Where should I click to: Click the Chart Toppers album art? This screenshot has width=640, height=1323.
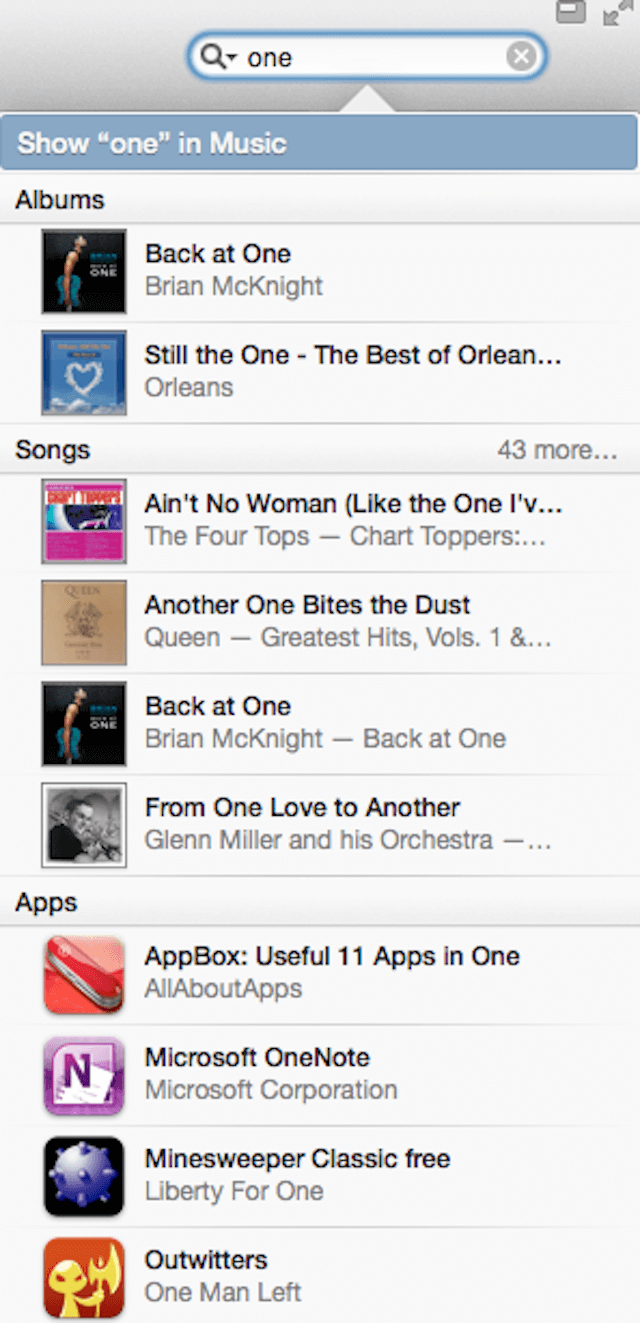pos(84,522)
